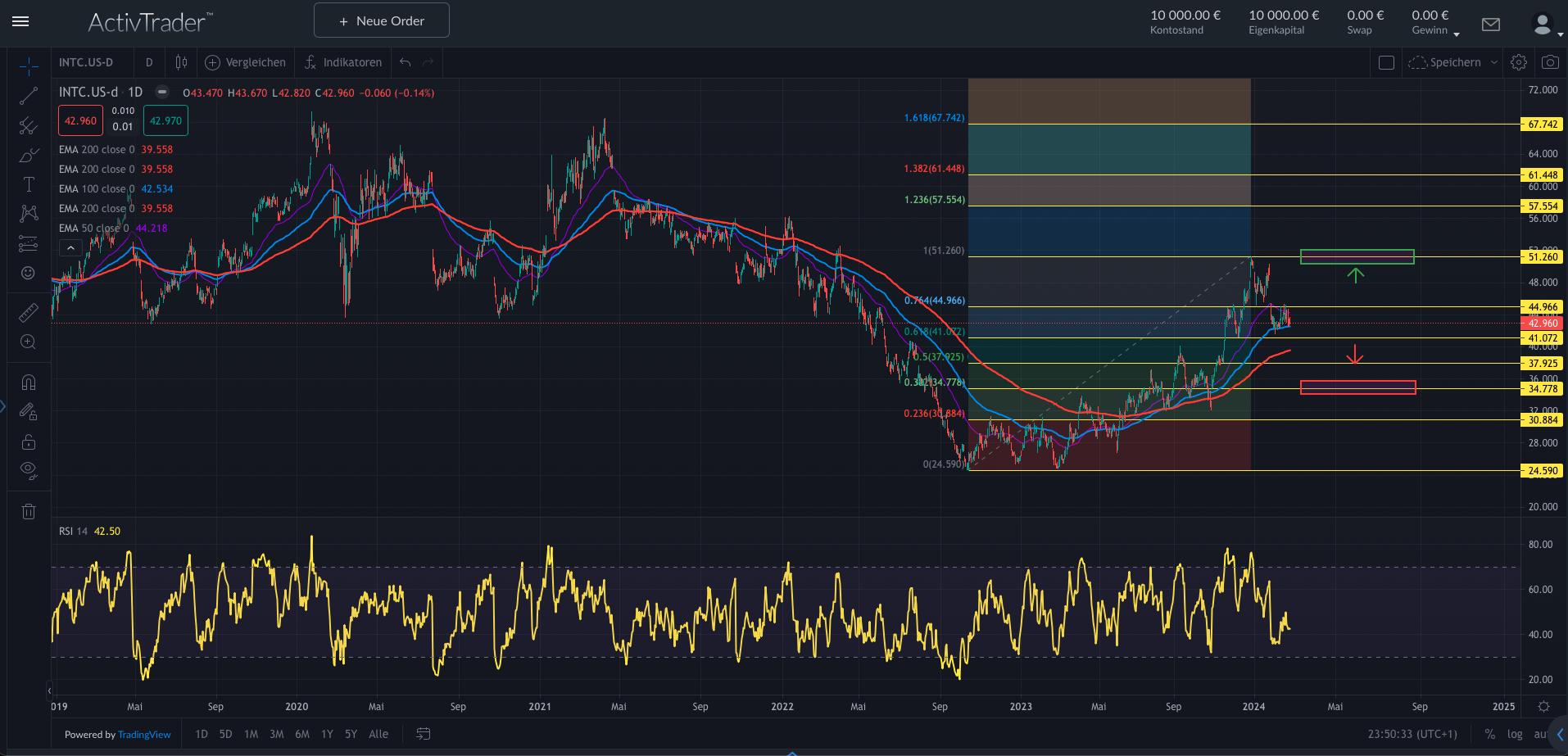Toggle magnet mode in left toolbar
Viewport: 1568px width, 756px height.
(x=29, y=383)
